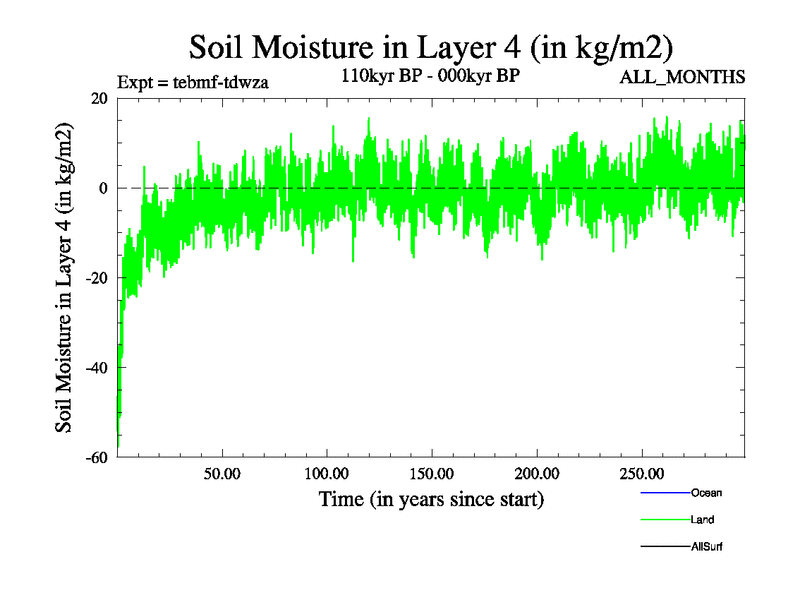This screenshot has width=800, height=600.
Task: Click the black AllSurf legend line
Action: point(664,546)
